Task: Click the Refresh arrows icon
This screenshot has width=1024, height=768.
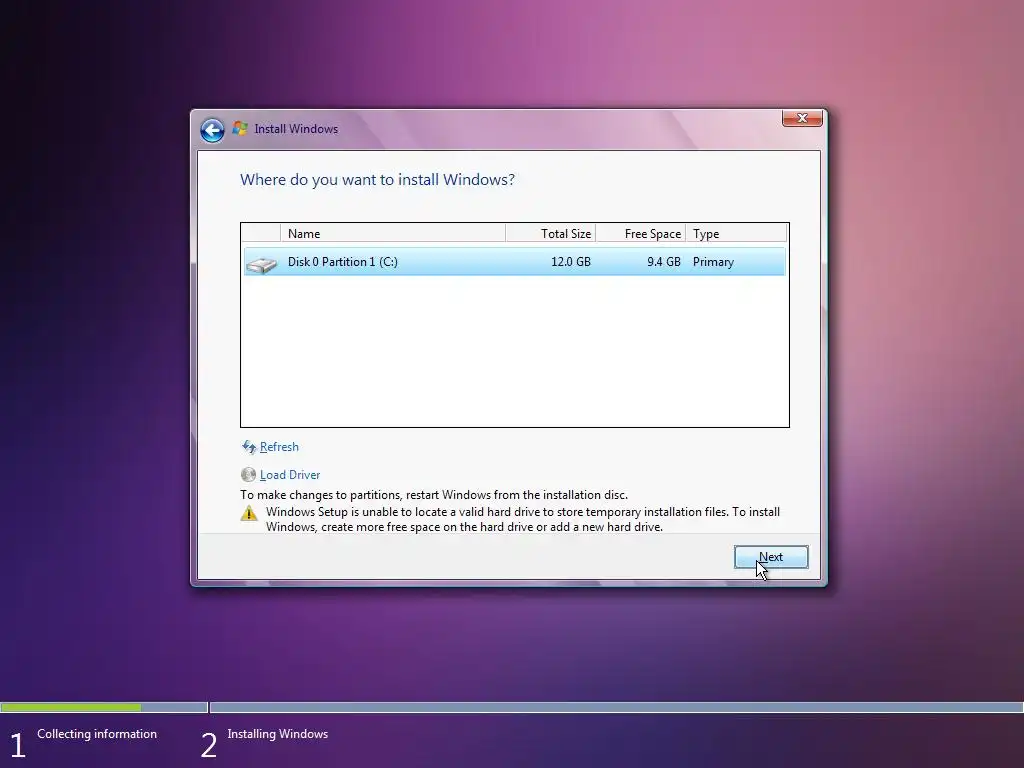Action: pyautogui.click(x=249, y=447)
